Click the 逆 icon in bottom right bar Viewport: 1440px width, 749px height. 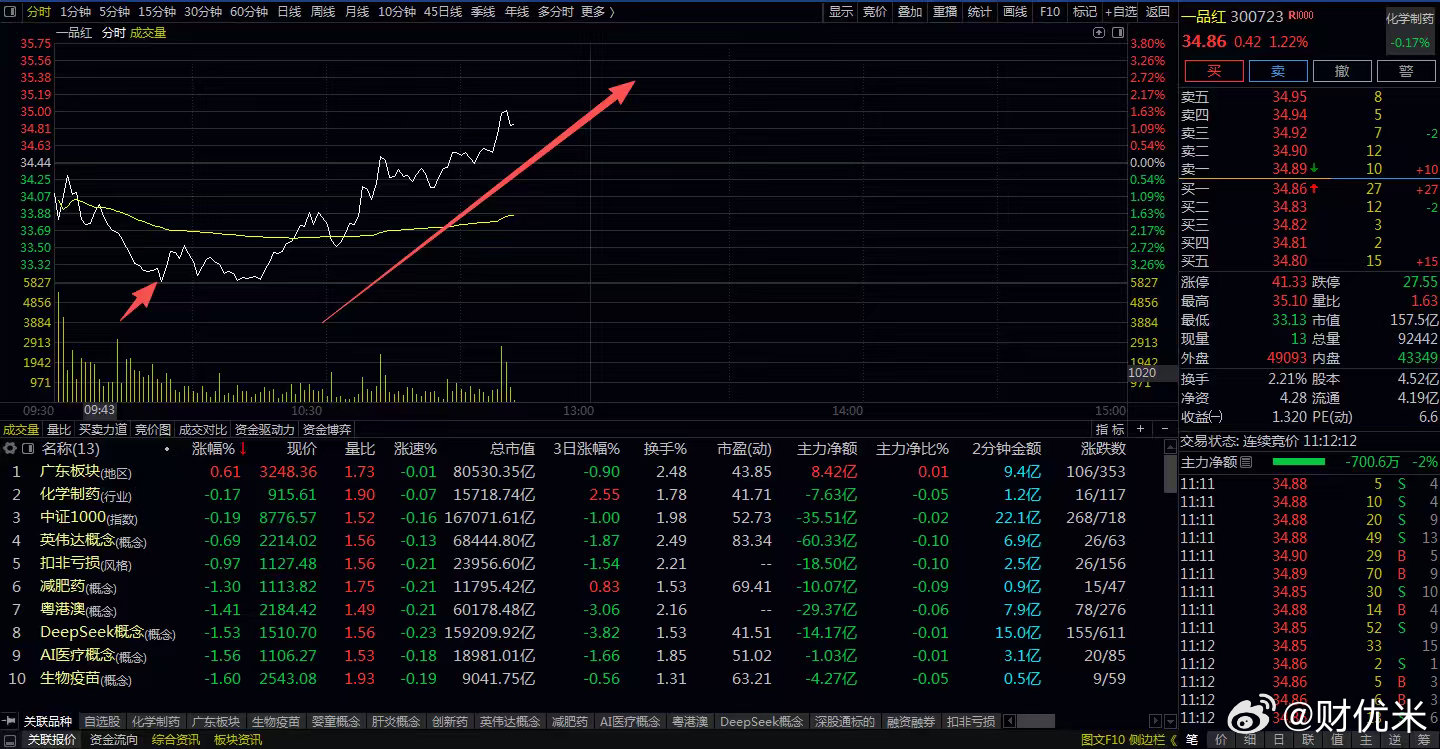(1395, 739)
